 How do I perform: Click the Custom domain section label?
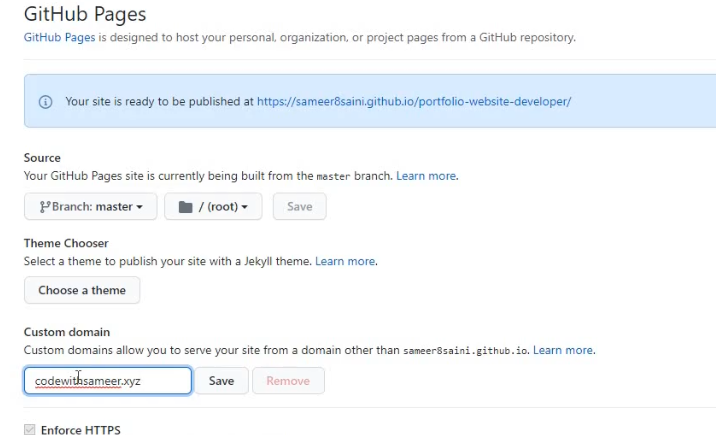[x=67, y=332]
